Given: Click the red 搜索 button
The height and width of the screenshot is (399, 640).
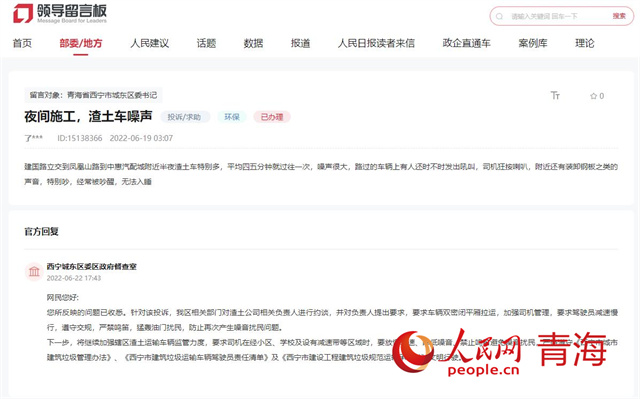Looking at the screenshot, I should pos(619,16).
